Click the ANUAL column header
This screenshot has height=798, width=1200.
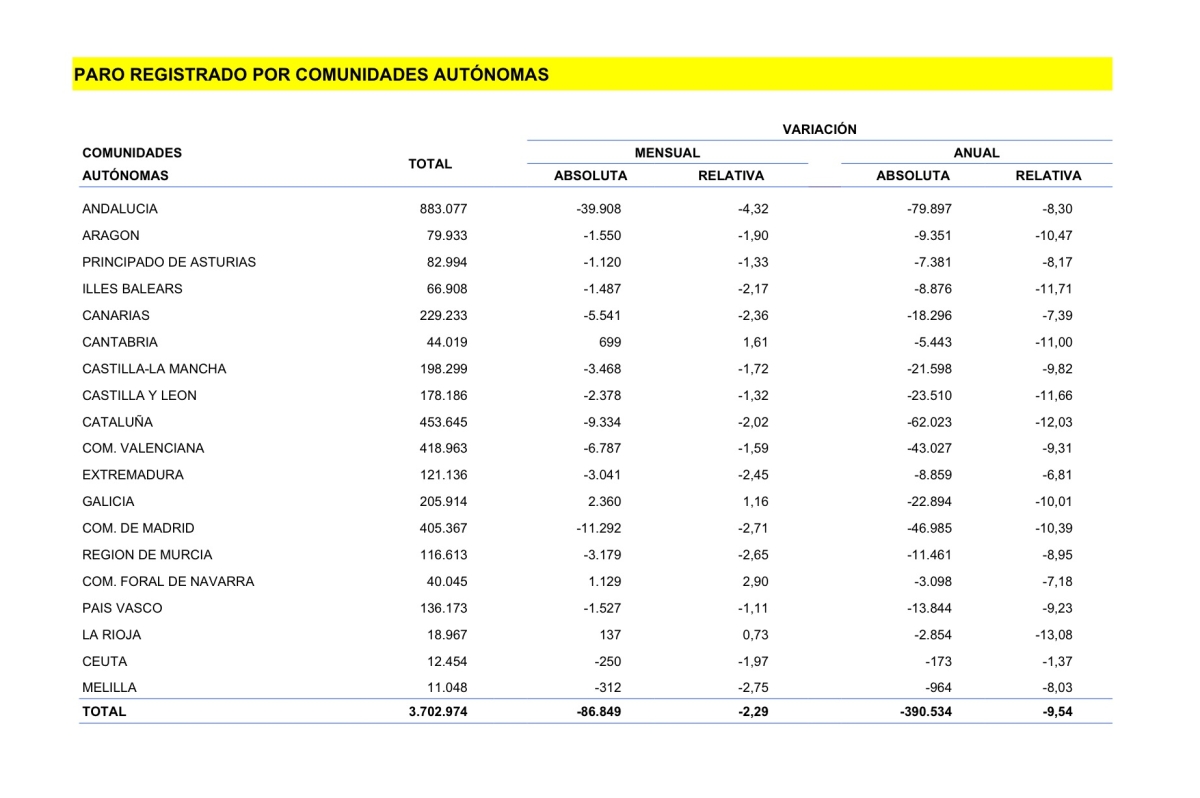point(976,153)
